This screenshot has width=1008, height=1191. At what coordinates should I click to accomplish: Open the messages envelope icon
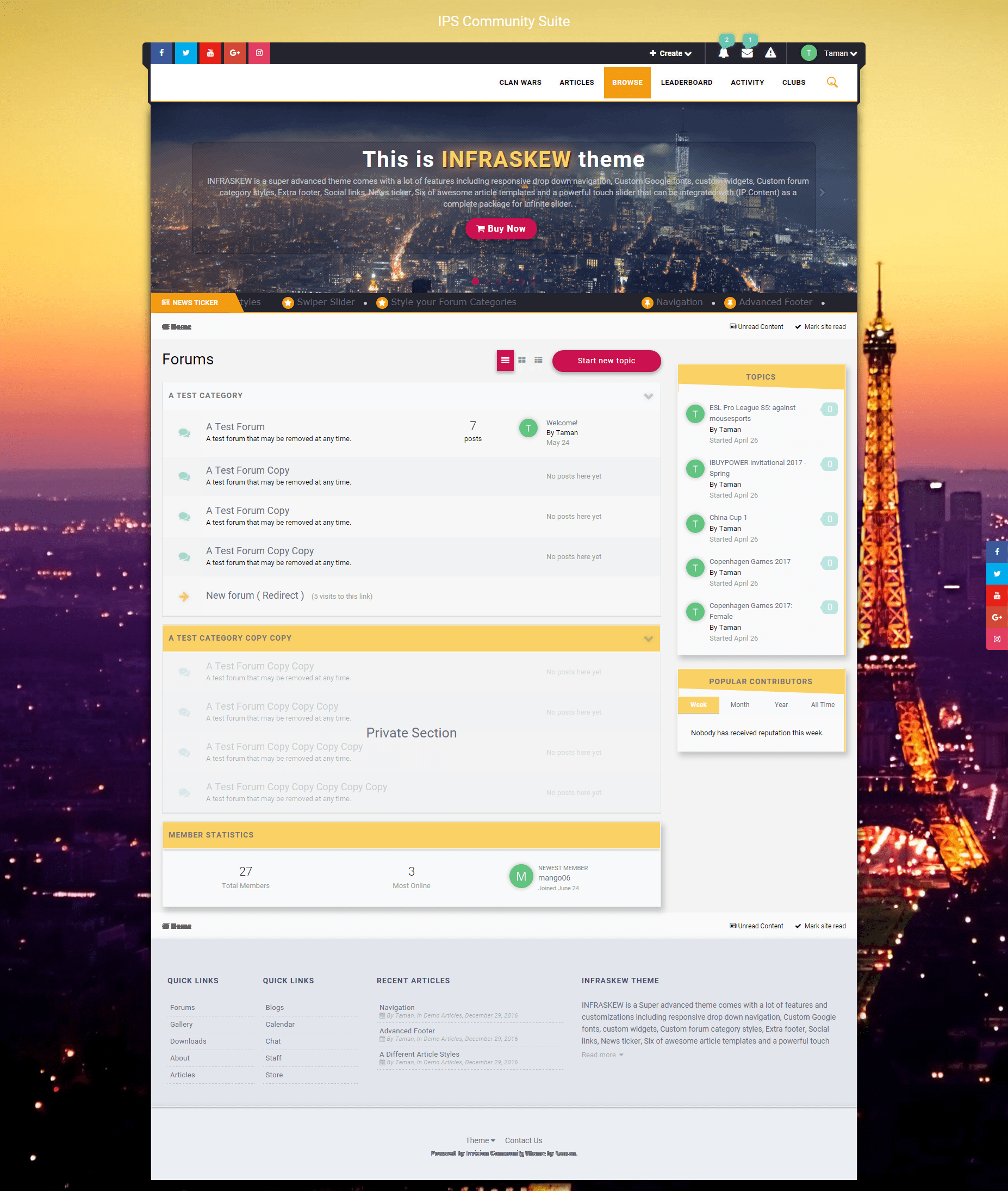click(747, 53)
